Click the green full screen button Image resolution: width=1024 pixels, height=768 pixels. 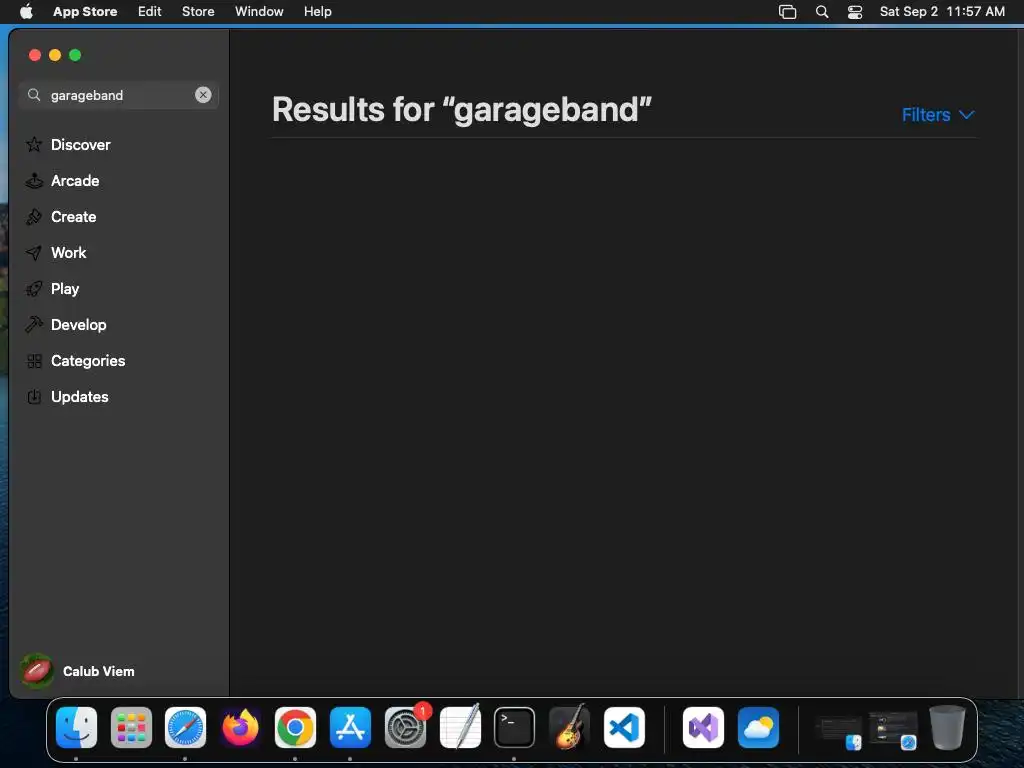pos(75,55)
